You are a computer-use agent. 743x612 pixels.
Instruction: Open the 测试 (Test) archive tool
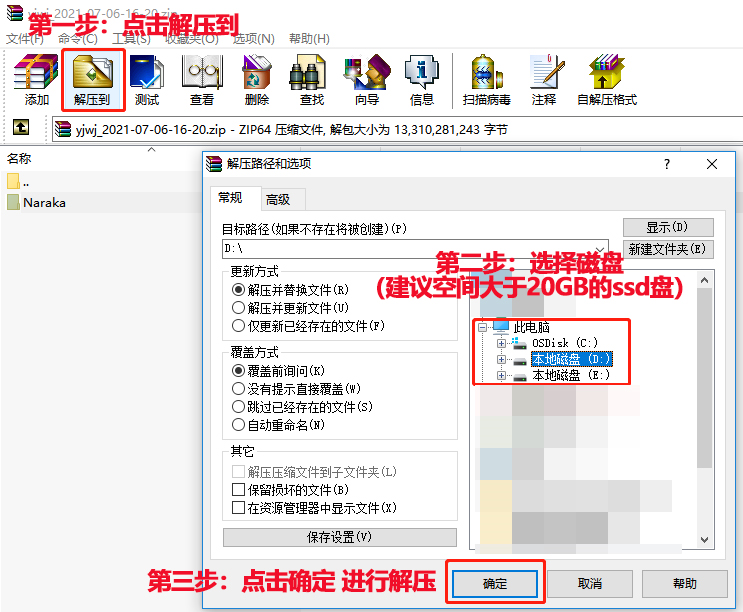click(x=147, y=79)
